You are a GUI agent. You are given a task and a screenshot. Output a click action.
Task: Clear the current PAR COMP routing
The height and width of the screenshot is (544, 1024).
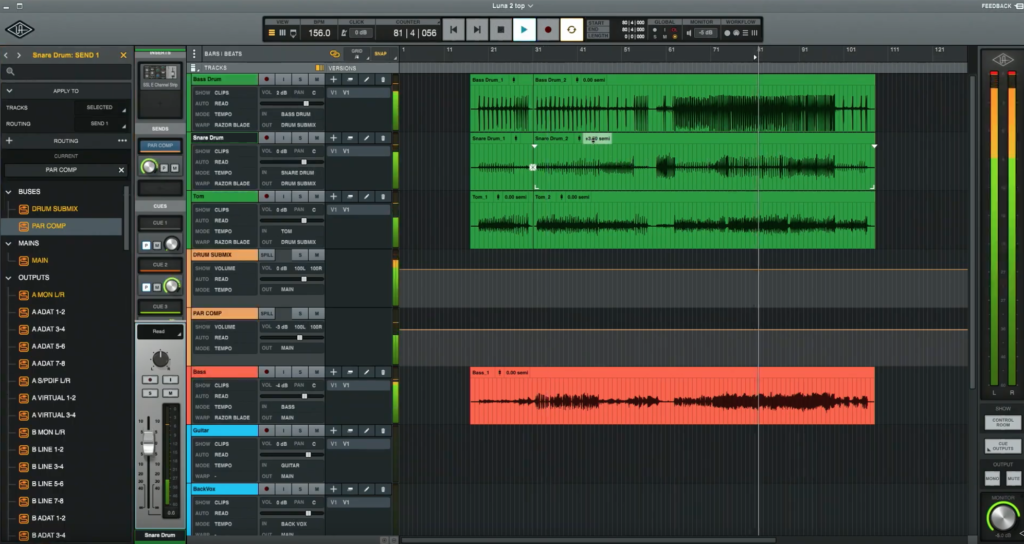(x=121, y=170)
